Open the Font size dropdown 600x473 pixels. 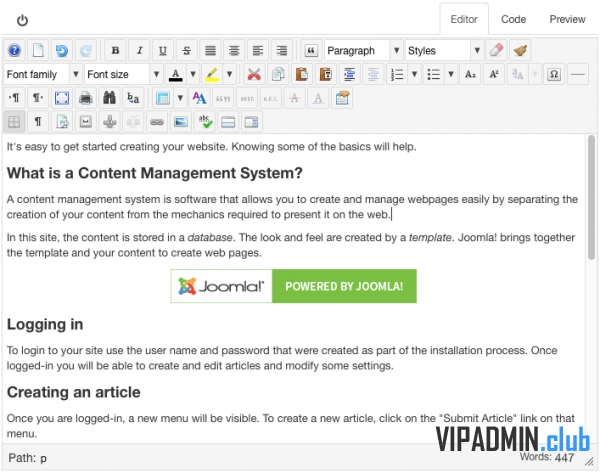[124, 74]
